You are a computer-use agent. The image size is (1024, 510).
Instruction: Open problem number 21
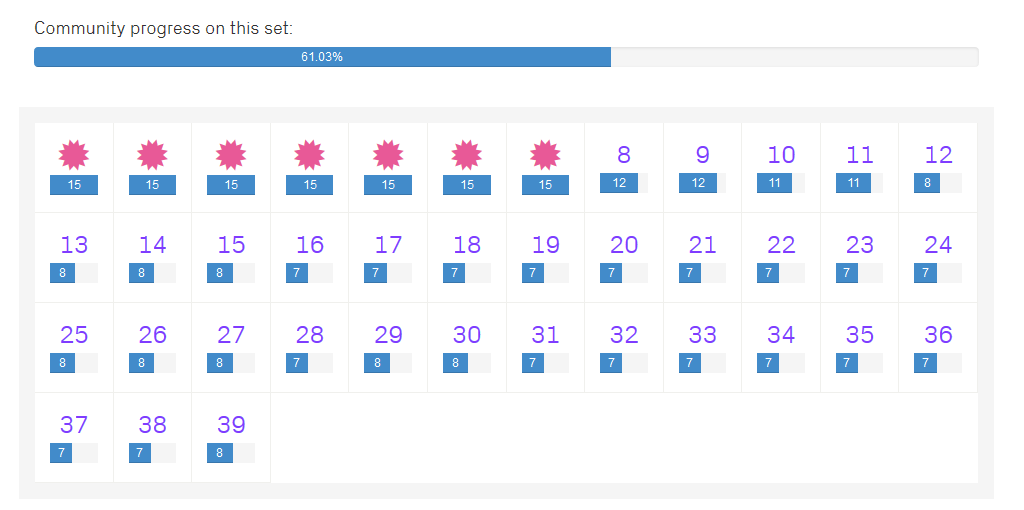[702, 245]
